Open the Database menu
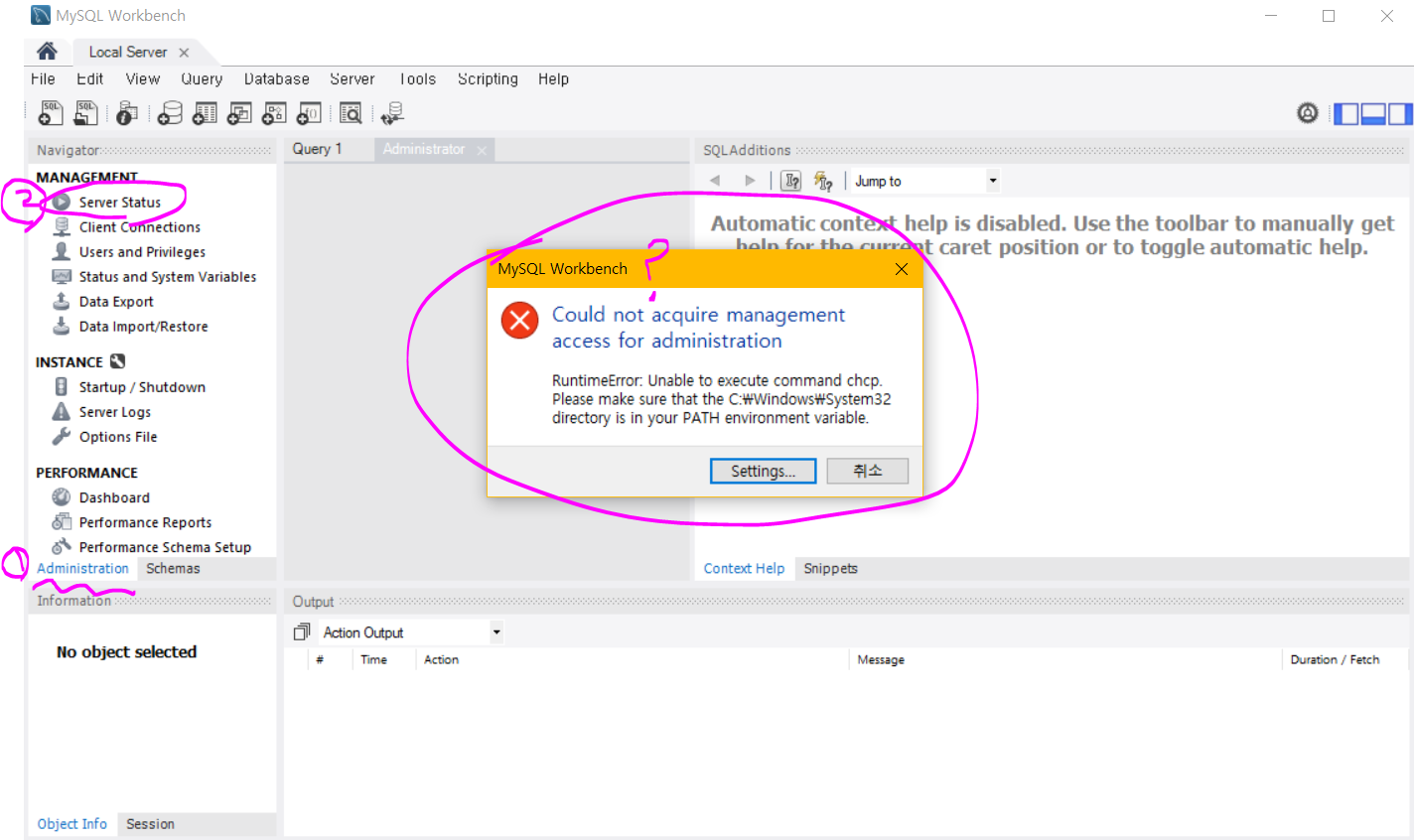This screenshot has width=1414, height=840. tap(277, 78)
